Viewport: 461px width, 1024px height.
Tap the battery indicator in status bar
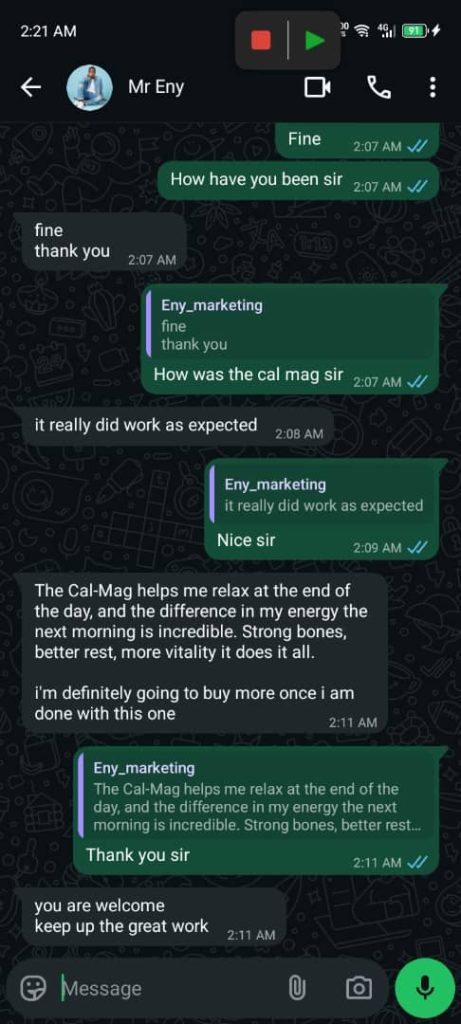click(415, 30)
